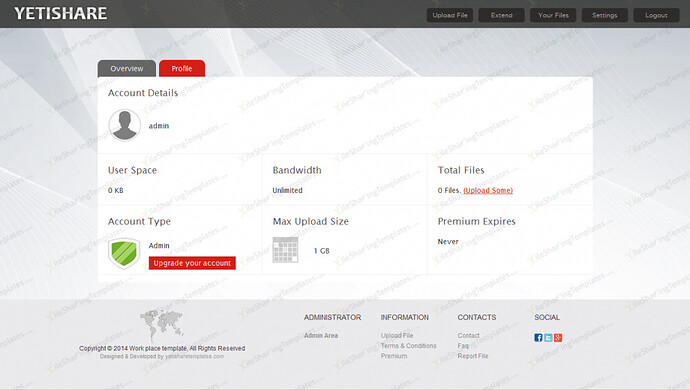Click the calendar icon under Max Upload Size
This screenshot has height=390, width=690.
click(x=285, y=250)
